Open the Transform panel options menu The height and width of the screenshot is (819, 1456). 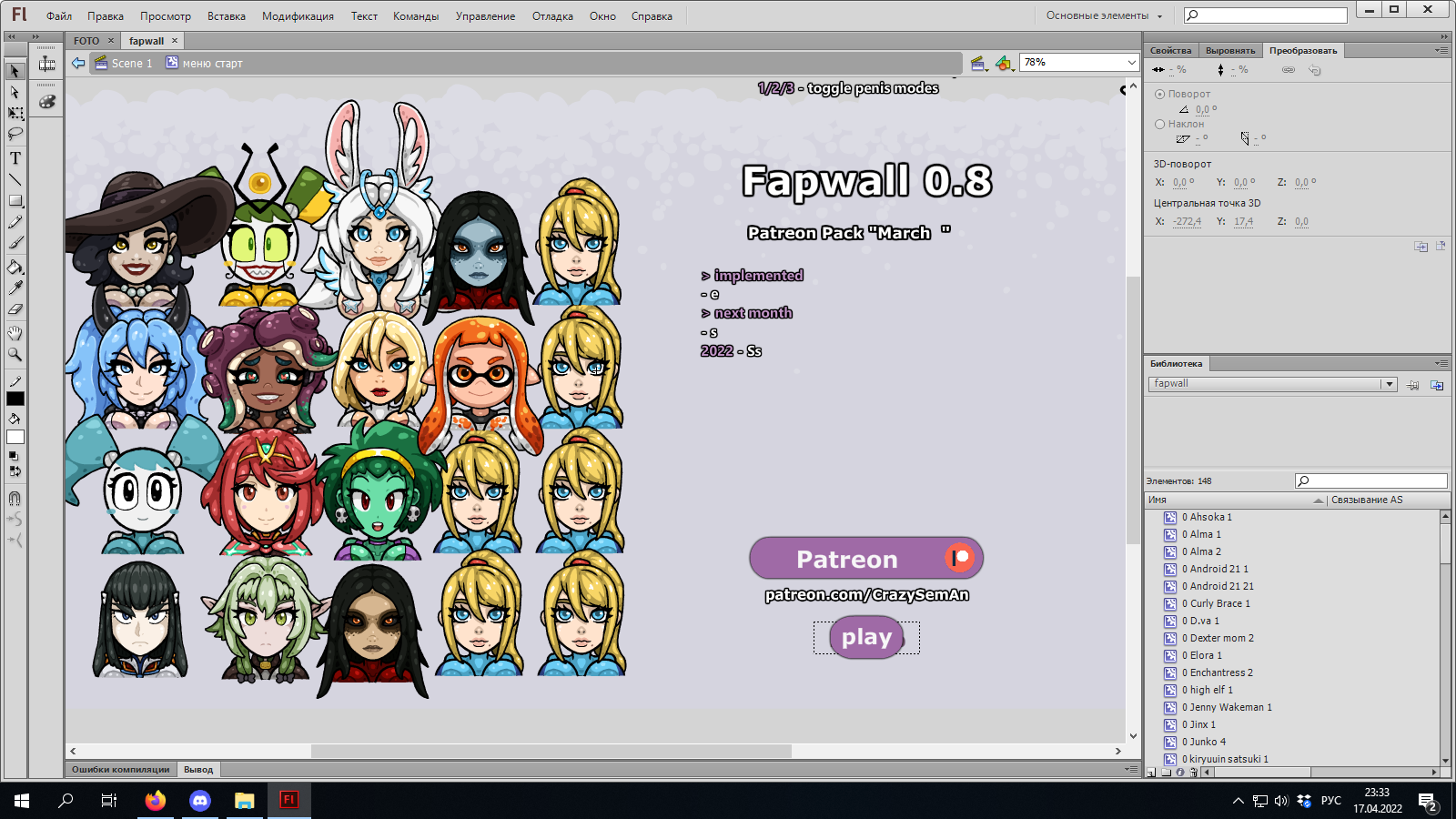tap(1441, 50)
